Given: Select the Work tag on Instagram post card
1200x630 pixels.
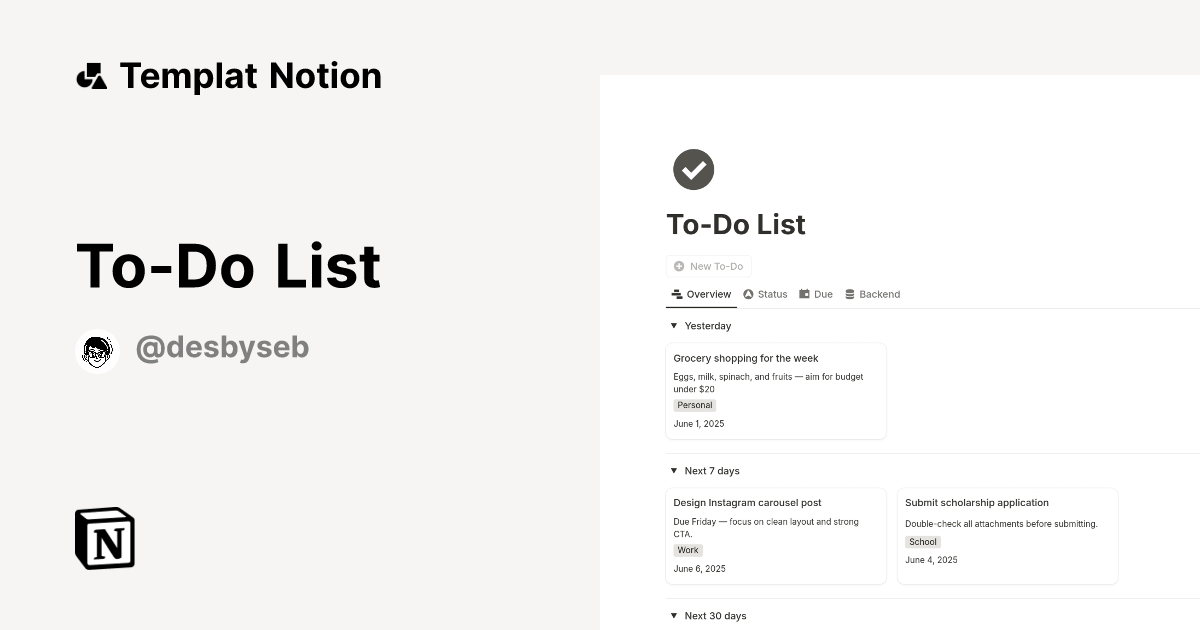Looking at the screenshot, I should coord(688,550).
